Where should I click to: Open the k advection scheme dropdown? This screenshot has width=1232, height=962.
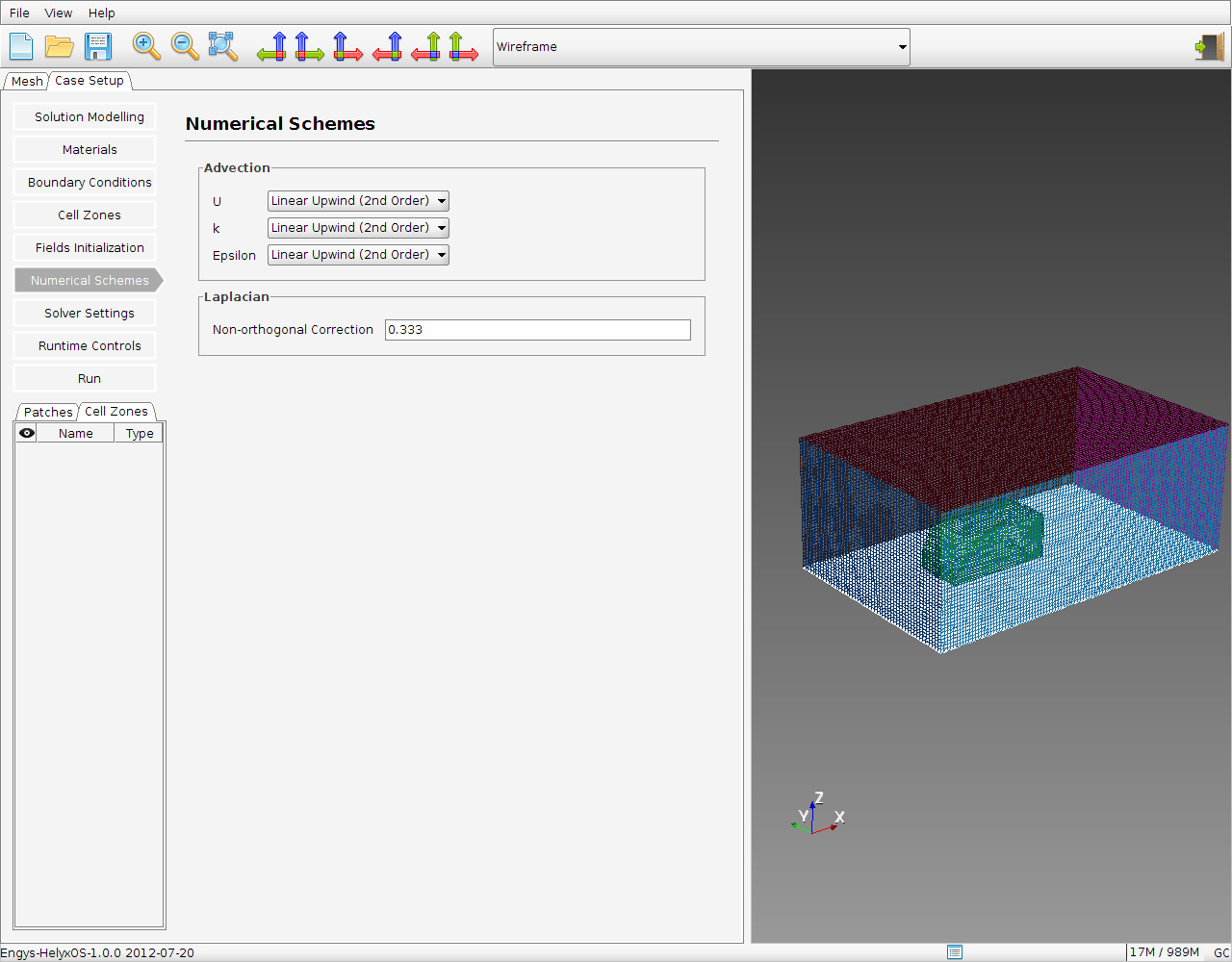click(358, 228)
